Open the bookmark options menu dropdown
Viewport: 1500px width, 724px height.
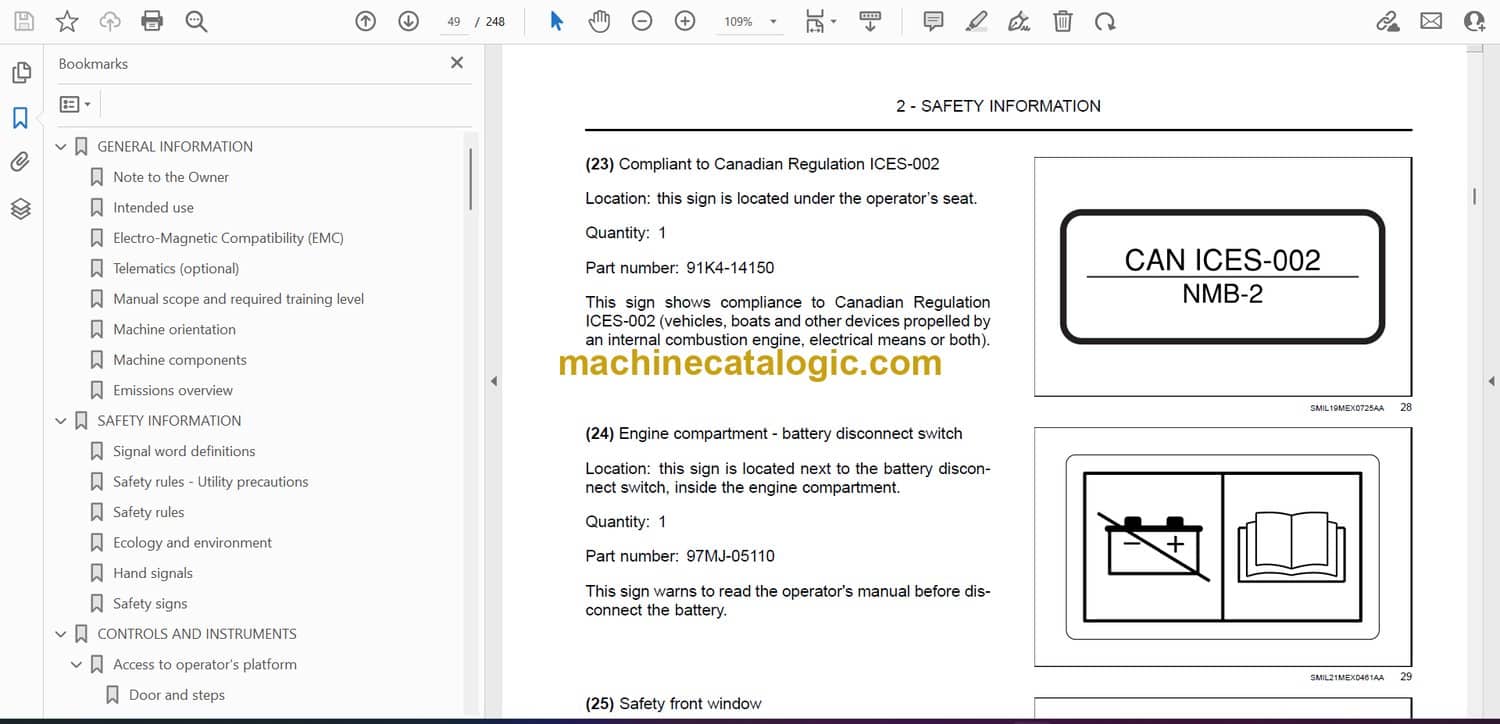coord(75,104)
